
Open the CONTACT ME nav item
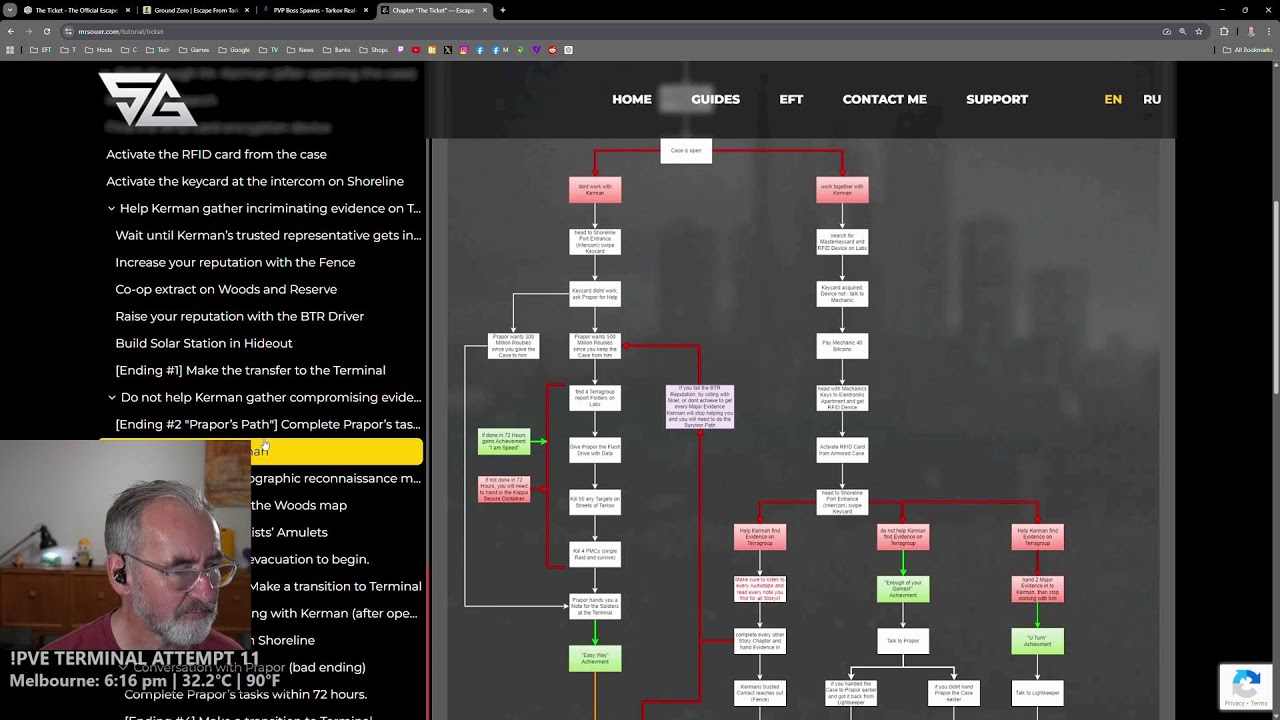pos(885,99)
